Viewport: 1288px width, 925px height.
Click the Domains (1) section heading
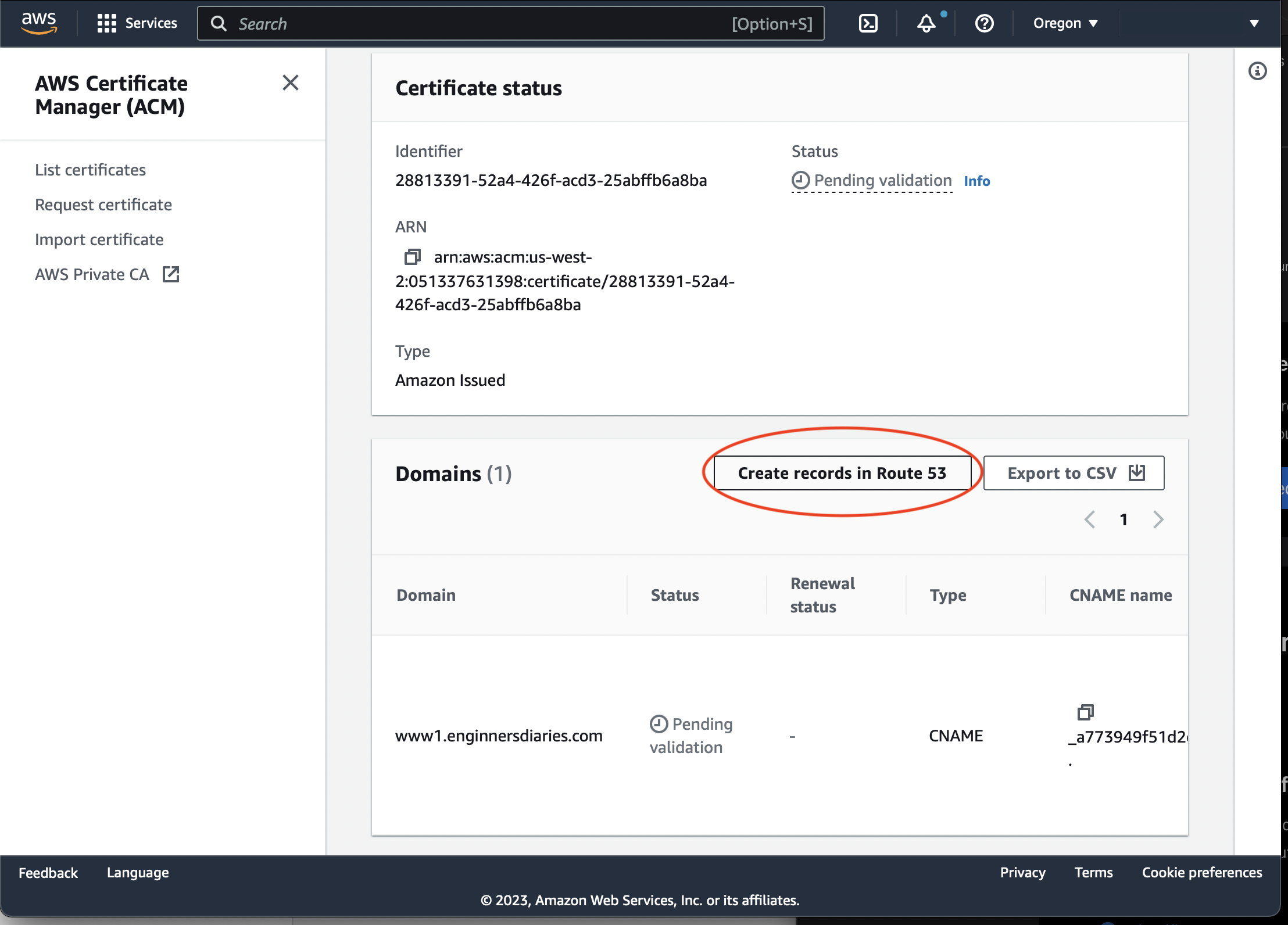pyautogui.click(x=453, y=474)
